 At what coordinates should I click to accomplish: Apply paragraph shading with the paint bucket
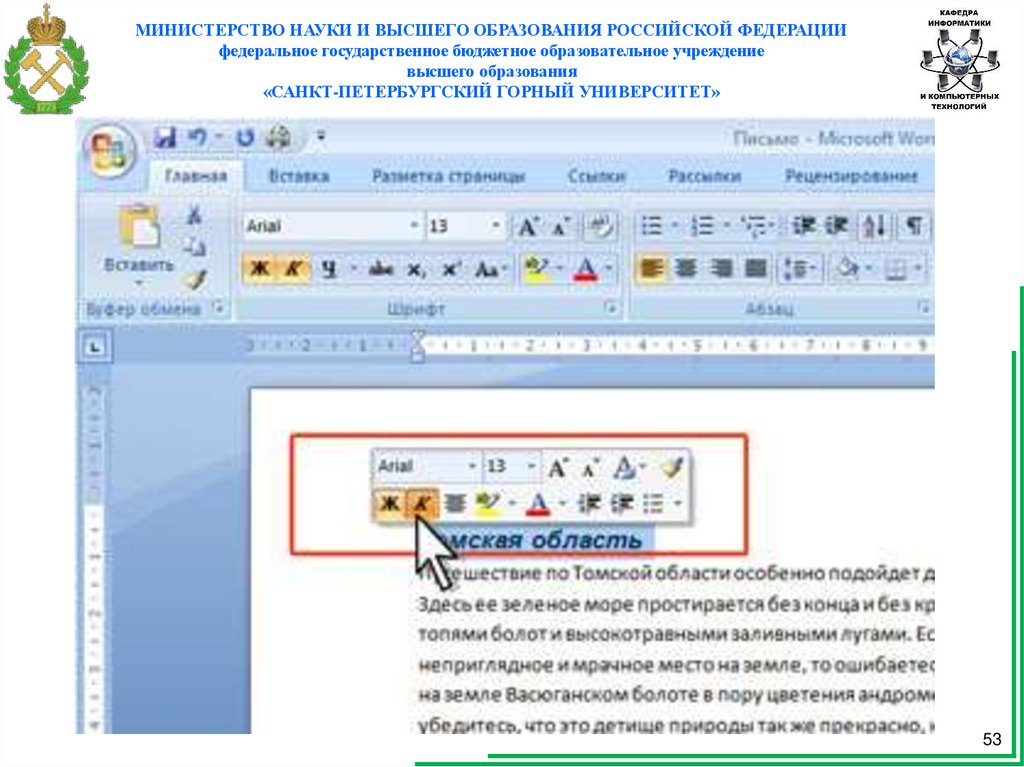pos(846,269)
